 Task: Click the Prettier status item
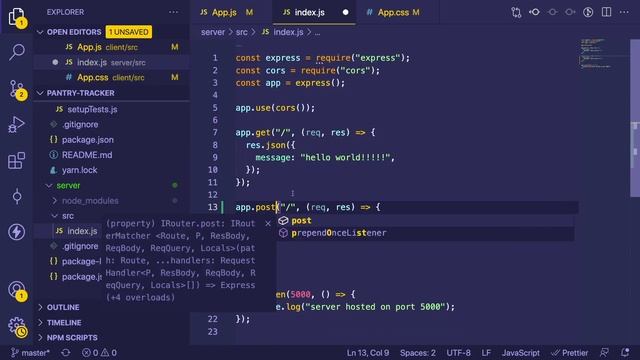570,353
